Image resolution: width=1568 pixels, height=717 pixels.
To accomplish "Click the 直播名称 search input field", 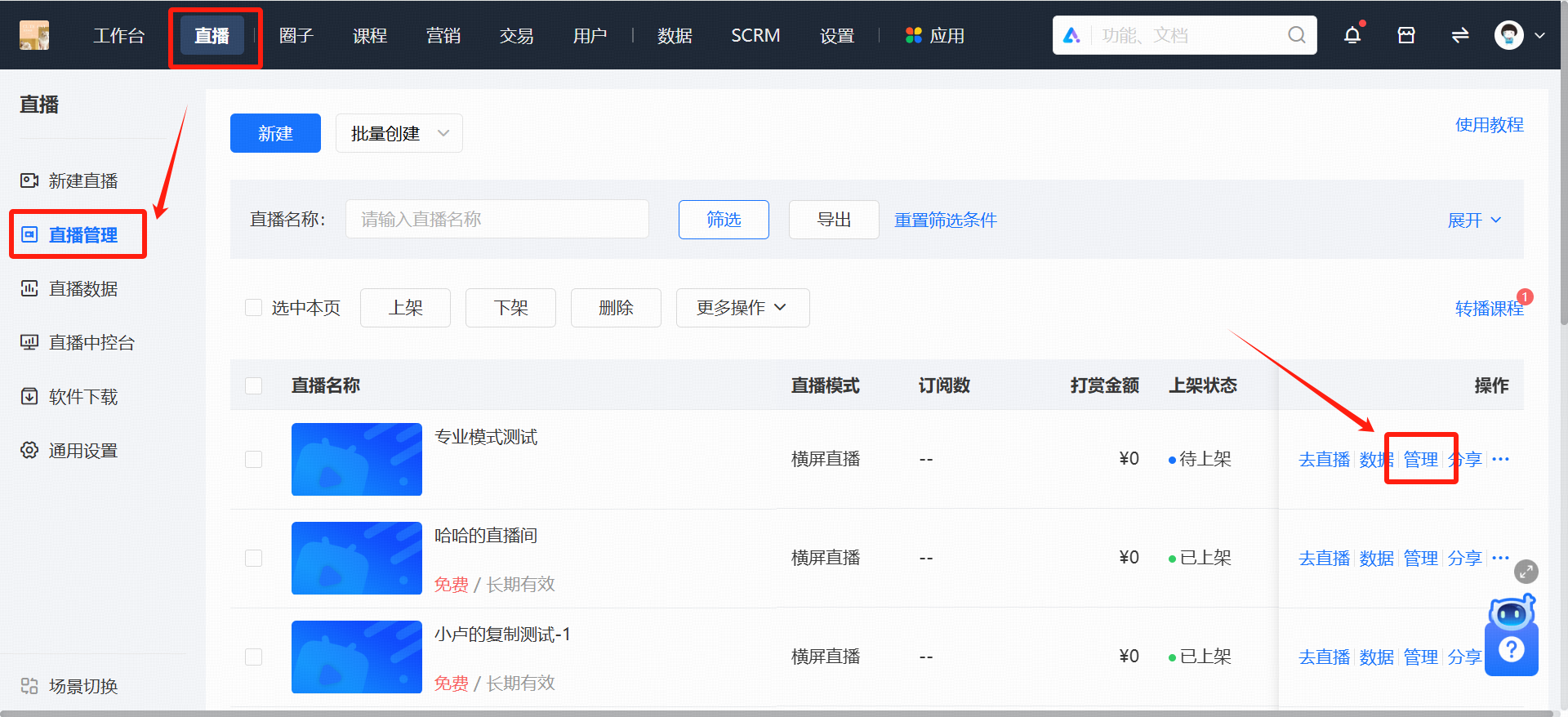I will tap(497, 219).
